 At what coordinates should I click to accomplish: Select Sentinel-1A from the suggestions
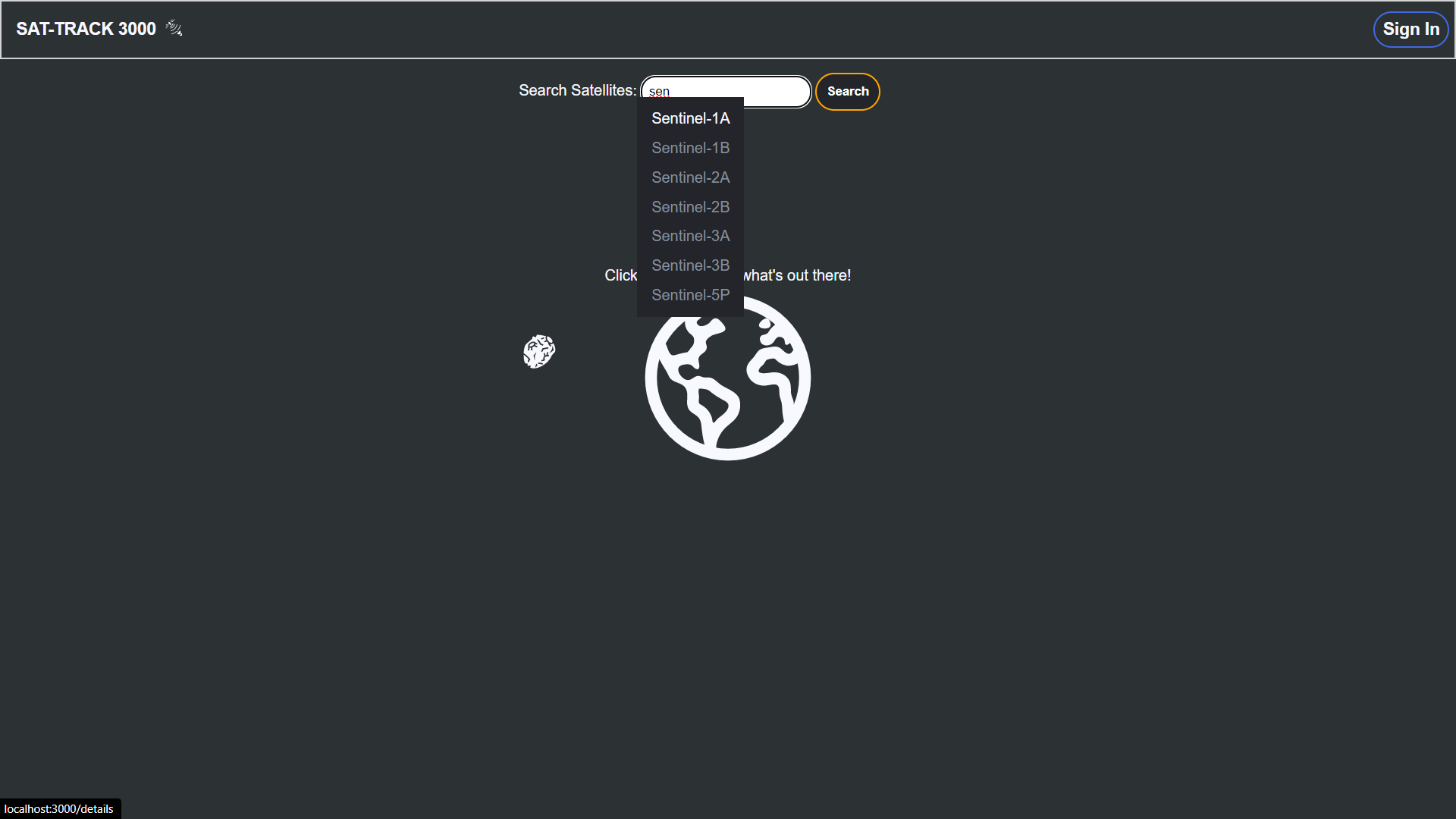[x=690, y=118]
